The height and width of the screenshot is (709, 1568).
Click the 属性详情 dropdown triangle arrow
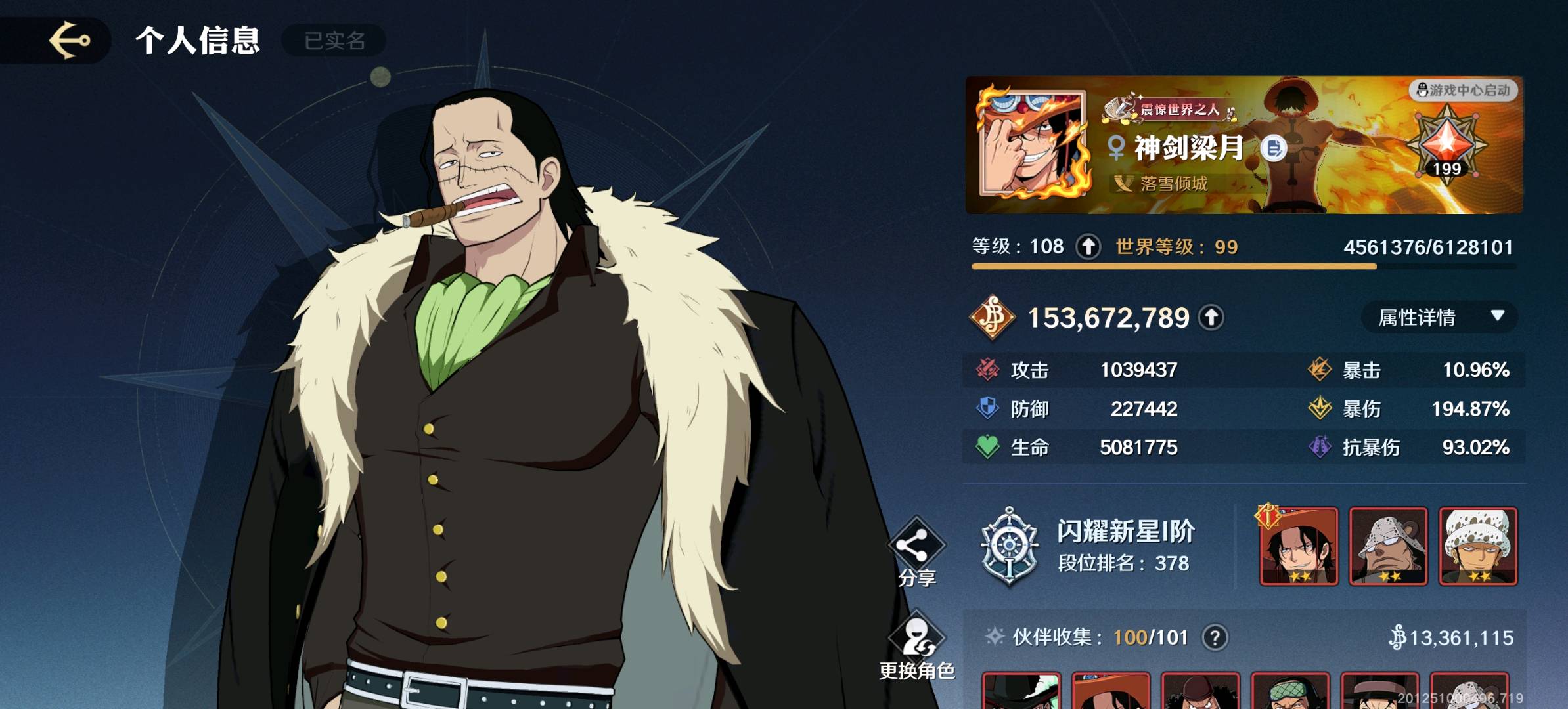[1498, 316]
